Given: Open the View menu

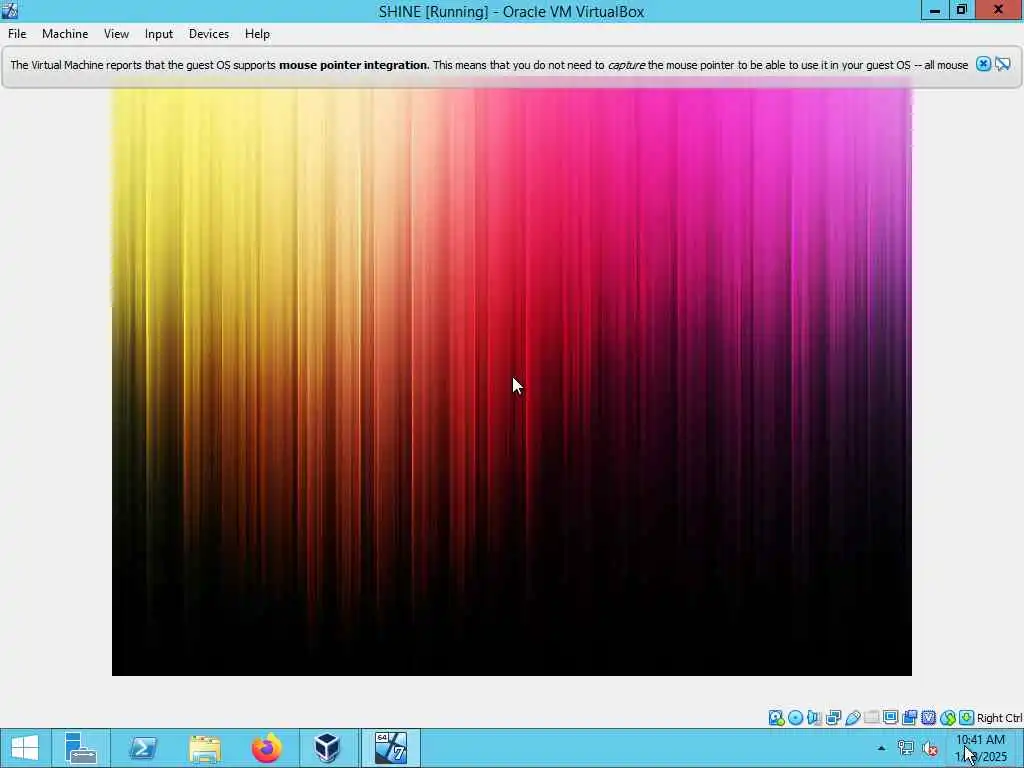Looking at the screenshot, I should 116,34.
